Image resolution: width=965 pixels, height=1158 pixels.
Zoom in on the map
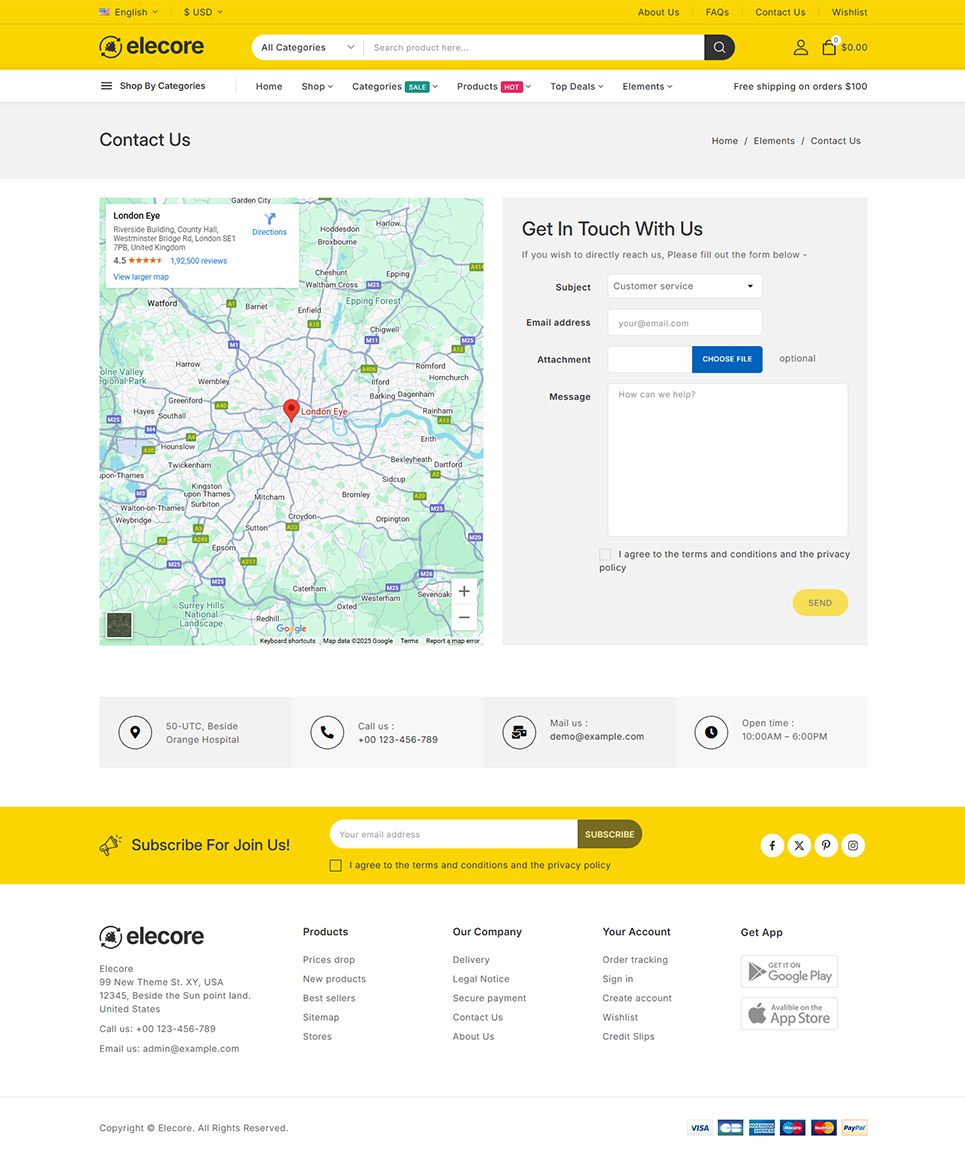(x=464, y=592)
